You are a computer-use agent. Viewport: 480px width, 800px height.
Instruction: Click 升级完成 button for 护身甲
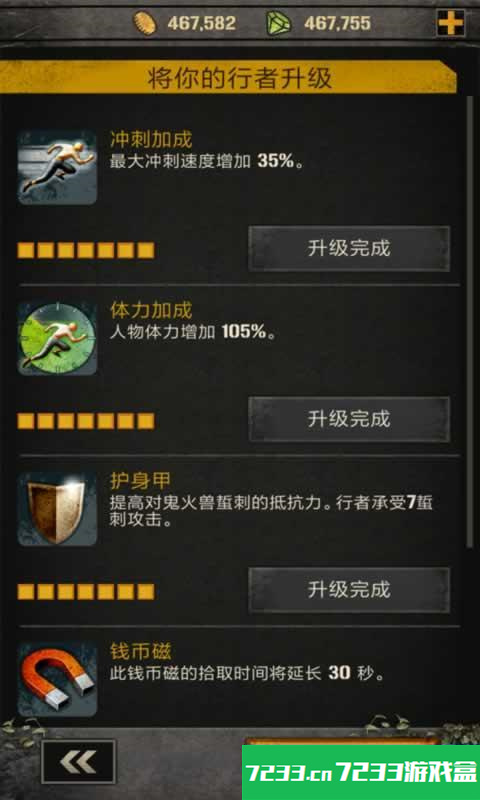349,590
